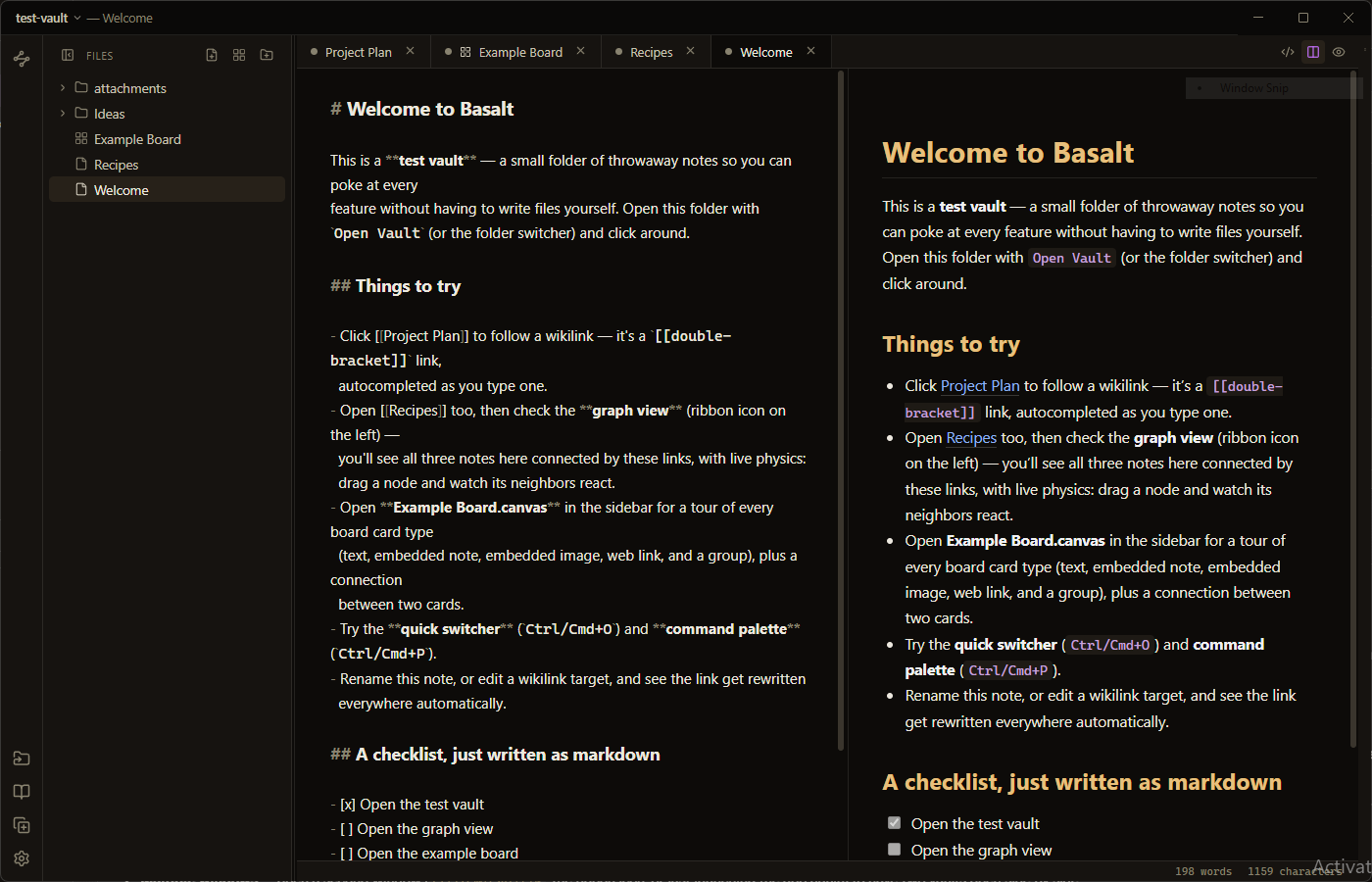This screenshot has width=1372, height=882.
Task: Switch to source-only editor view
Action: coord(1288,52)
